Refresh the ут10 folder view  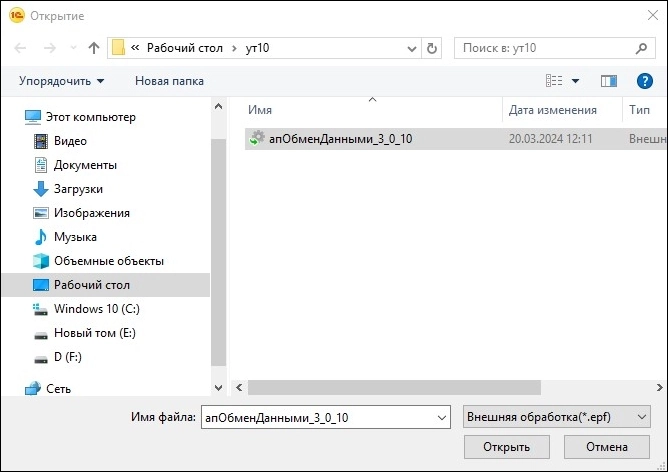(x=432, y=48)
